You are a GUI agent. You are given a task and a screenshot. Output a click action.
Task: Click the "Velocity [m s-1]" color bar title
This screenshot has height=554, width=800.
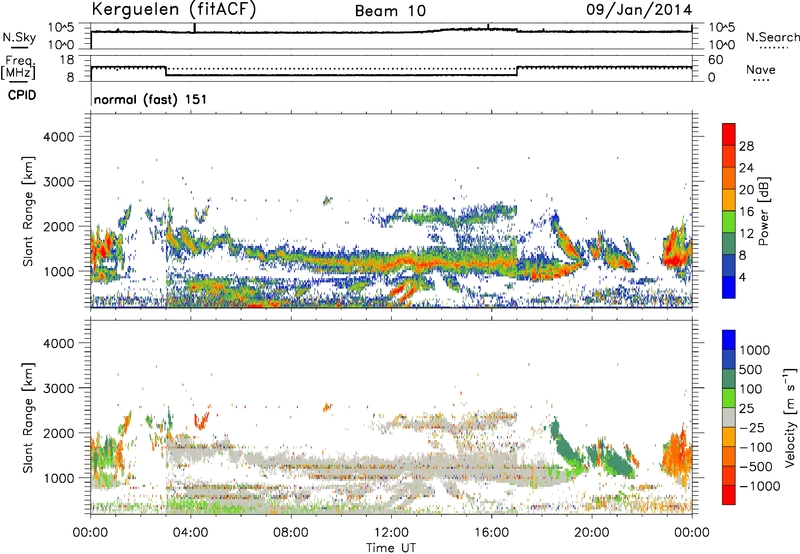[x=790, y=417]
